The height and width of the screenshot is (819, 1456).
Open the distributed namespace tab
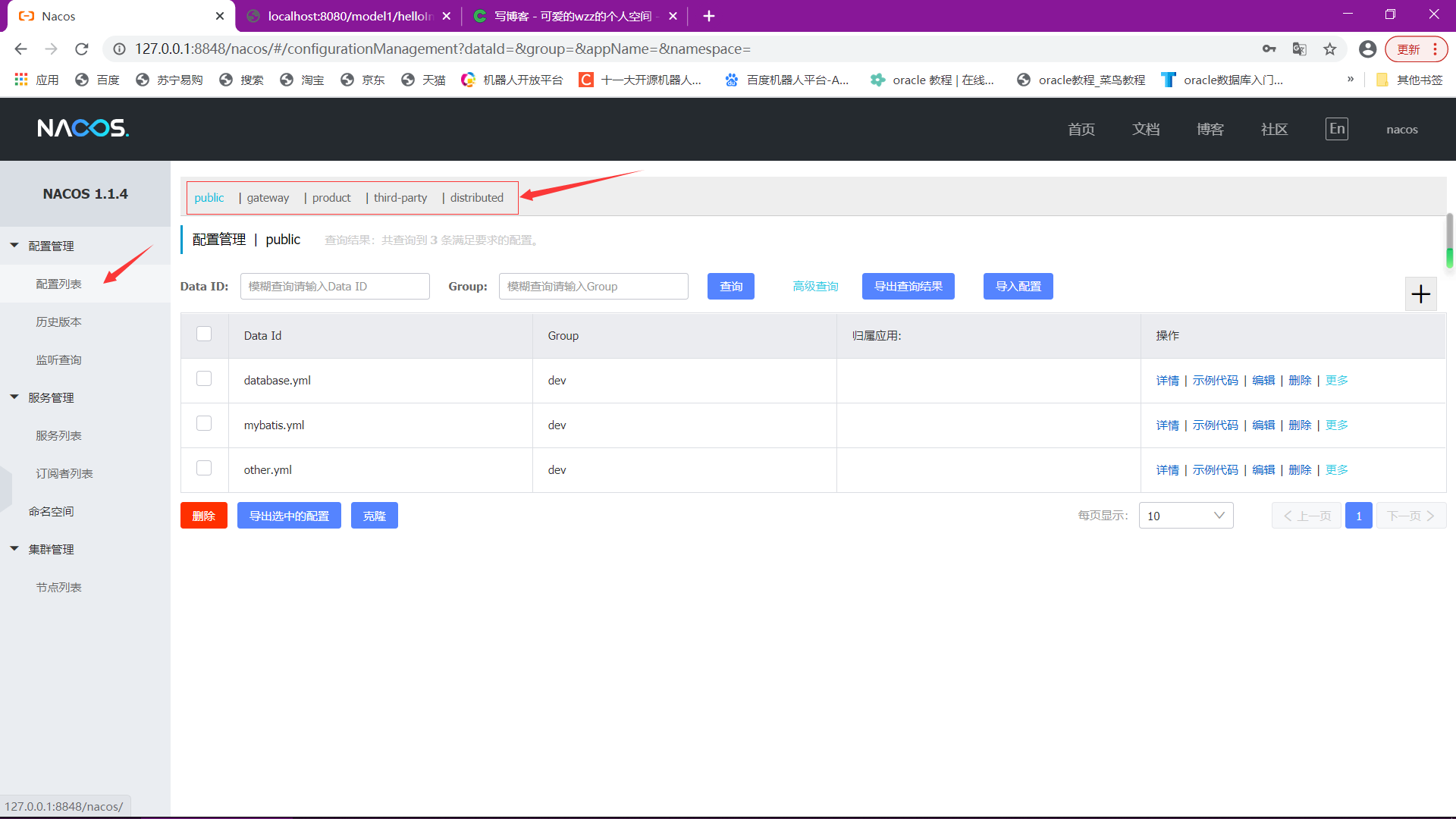476,198
